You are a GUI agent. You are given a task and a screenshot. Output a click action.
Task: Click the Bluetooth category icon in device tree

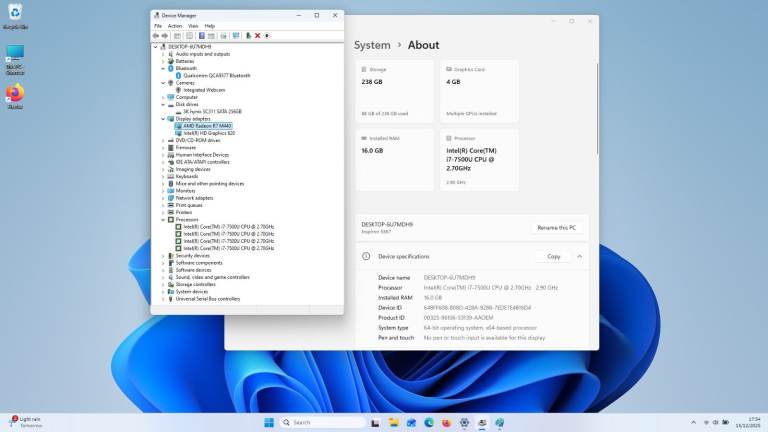tap(171, 68)
